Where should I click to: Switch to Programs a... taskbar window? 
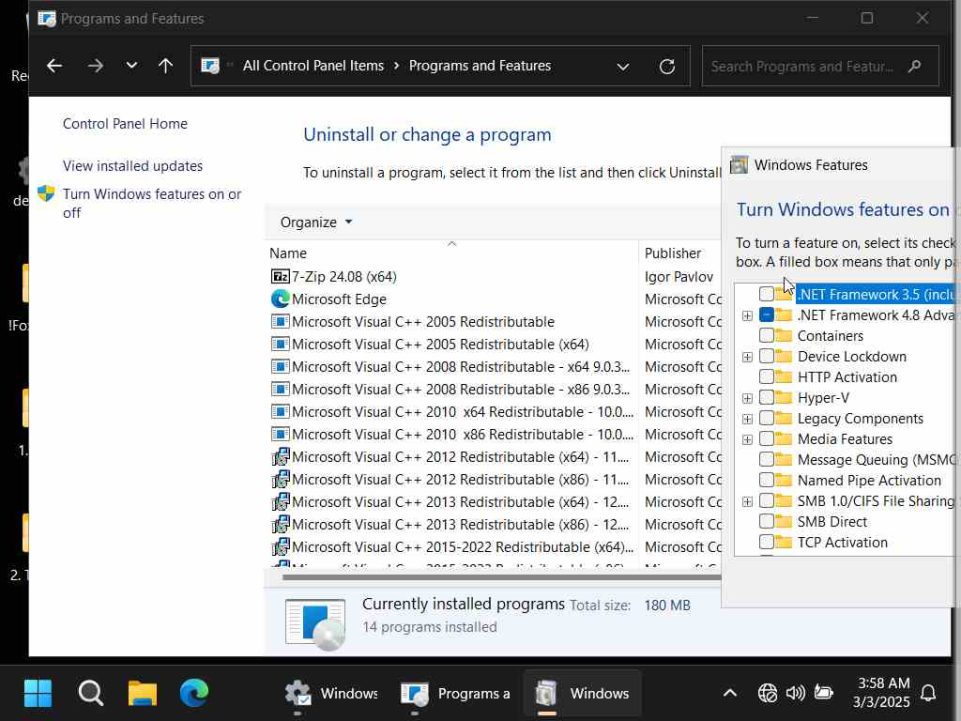coord(455,693)
